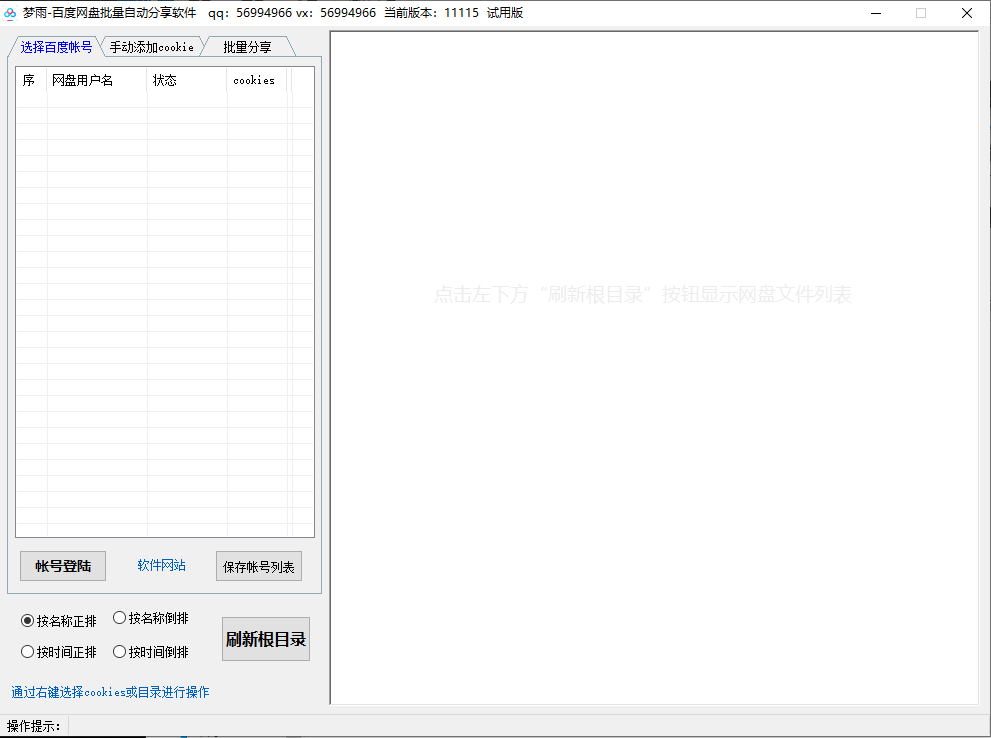Switch to the 批量分享 tab
This screenshot has width=991, height=738.
[x=247, y=47]
